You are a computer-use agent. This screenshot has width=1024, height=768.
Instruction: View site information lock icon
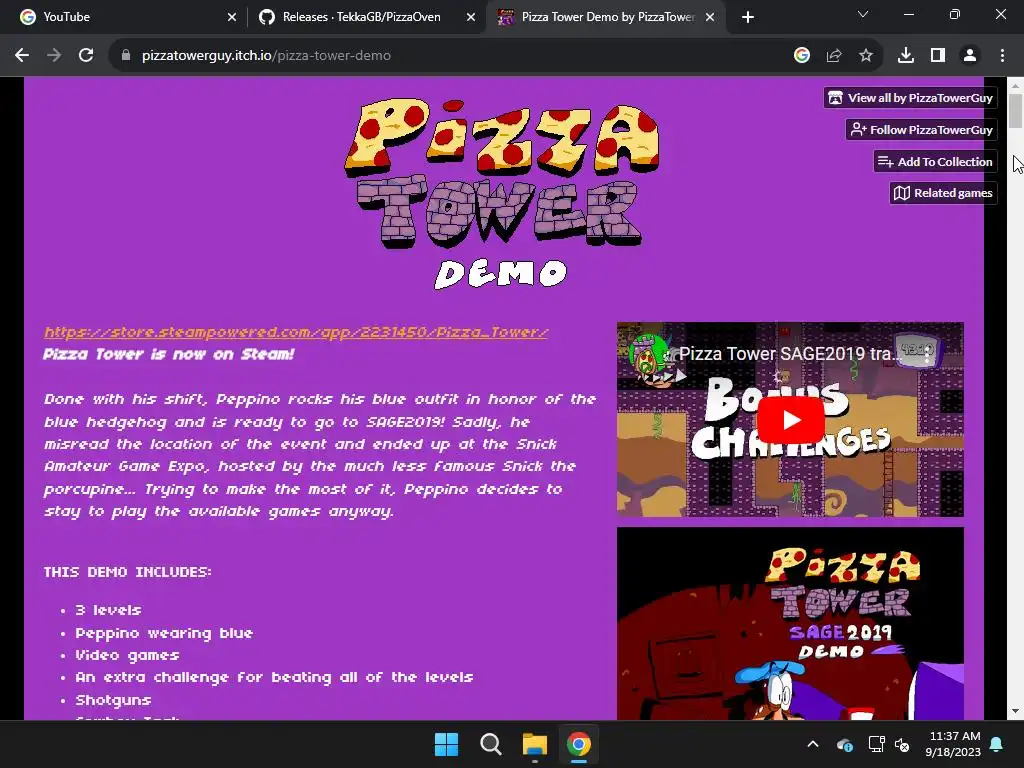[x=126, y=56]
